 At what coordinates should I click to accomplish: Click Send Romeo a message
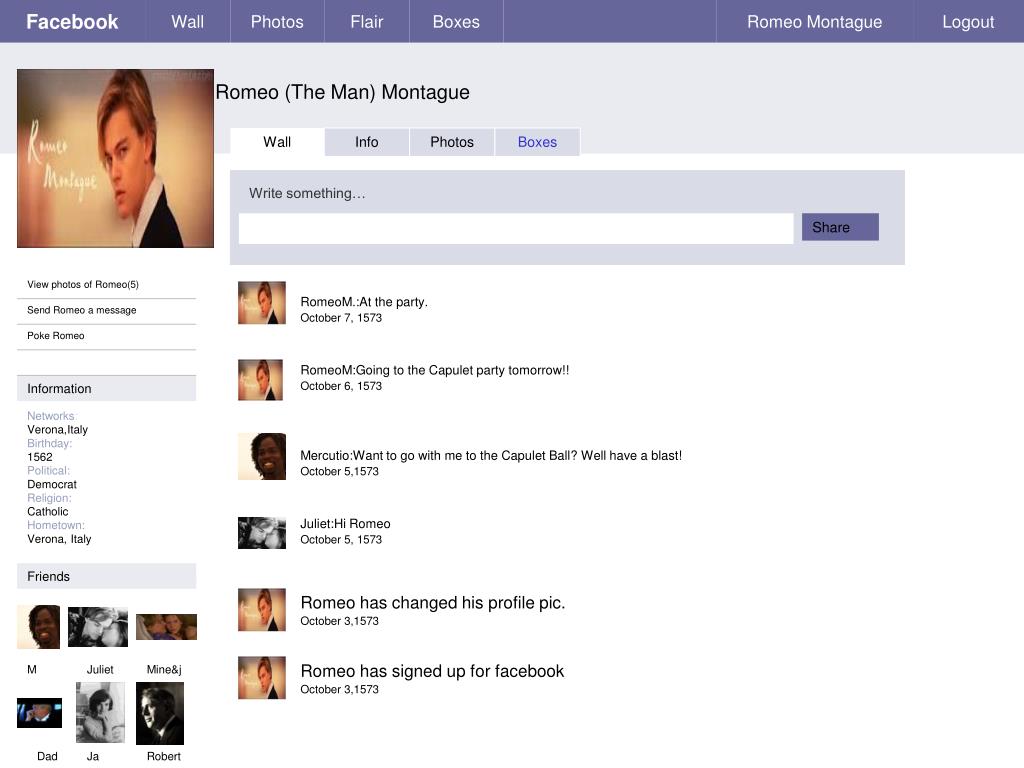pyautogui.click(x=82, y=310)
